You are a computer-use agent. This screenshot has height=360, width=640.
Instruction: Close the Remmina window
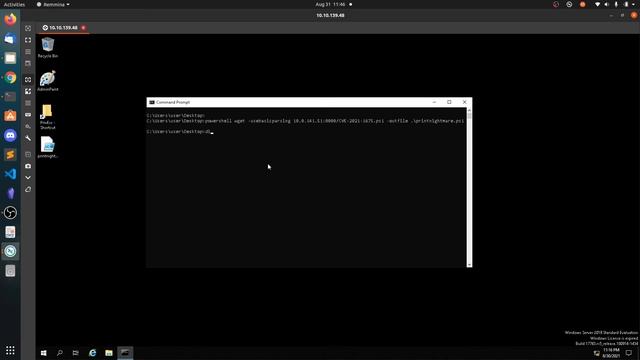click(634, 16)
